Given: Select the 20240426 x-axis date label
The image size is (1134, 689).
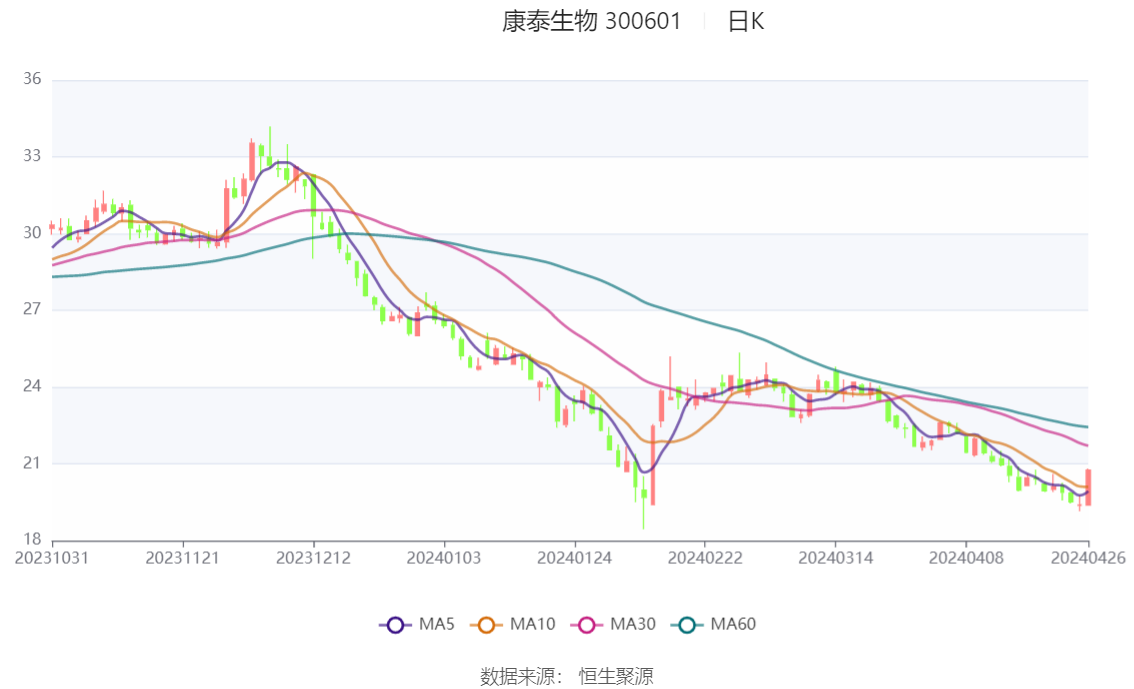Looking at the screenshot, I should [x=1088, y=558].
